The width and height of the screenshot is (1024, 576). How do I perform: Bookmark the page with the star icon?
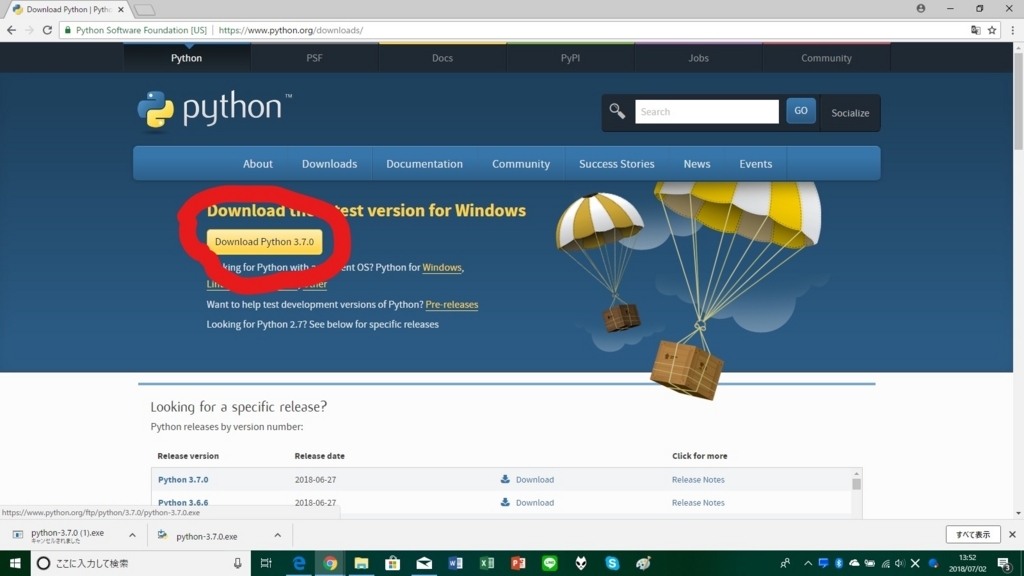pos(992,30)
